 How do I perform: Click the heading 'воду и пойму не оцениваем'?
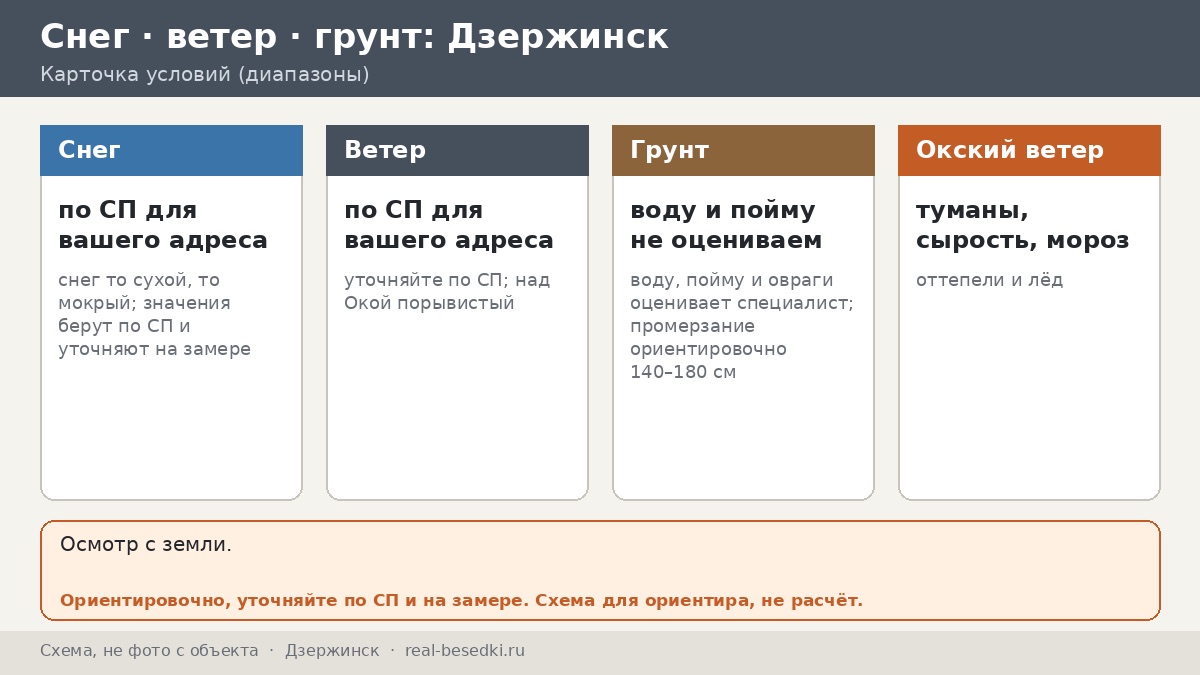coord(726,226)
